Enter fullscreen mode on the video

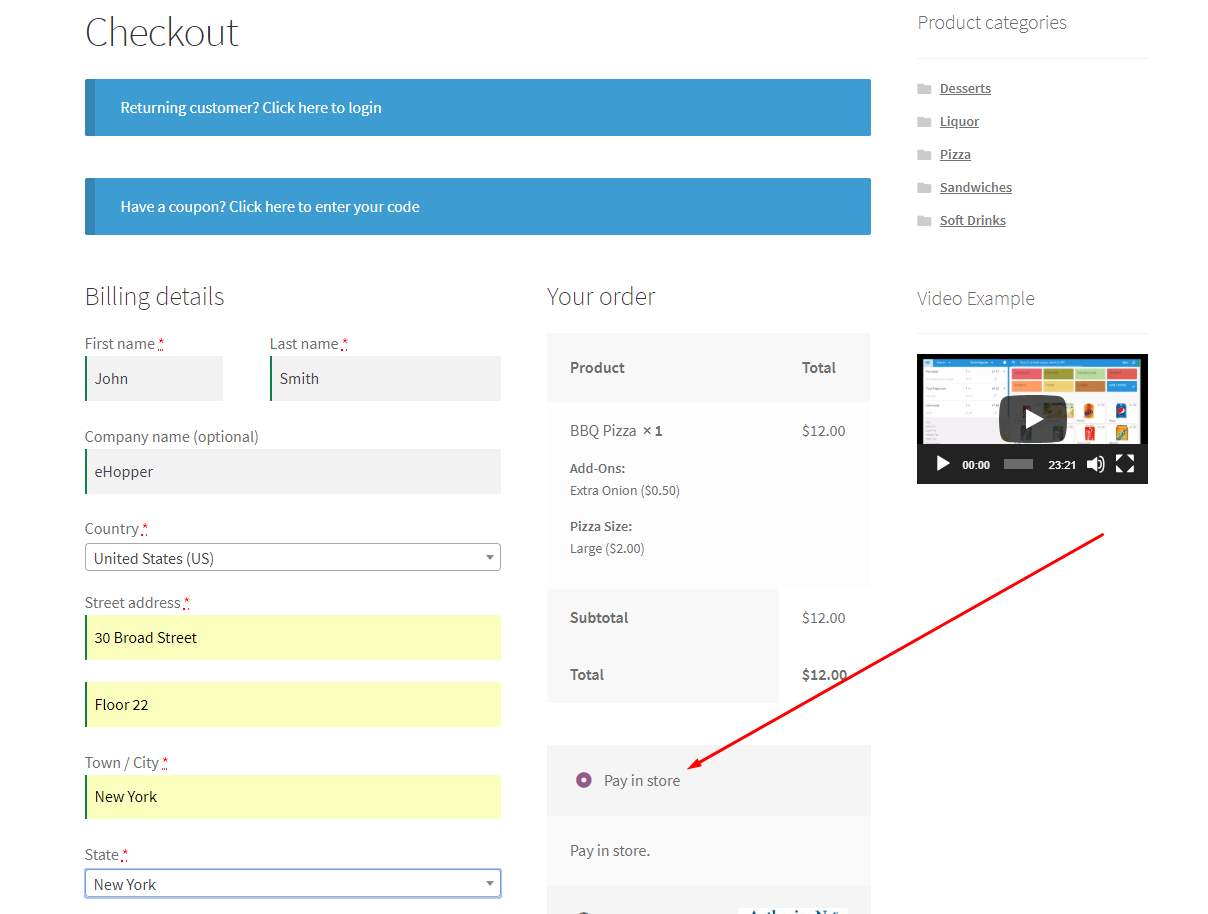coord(1125,464)
